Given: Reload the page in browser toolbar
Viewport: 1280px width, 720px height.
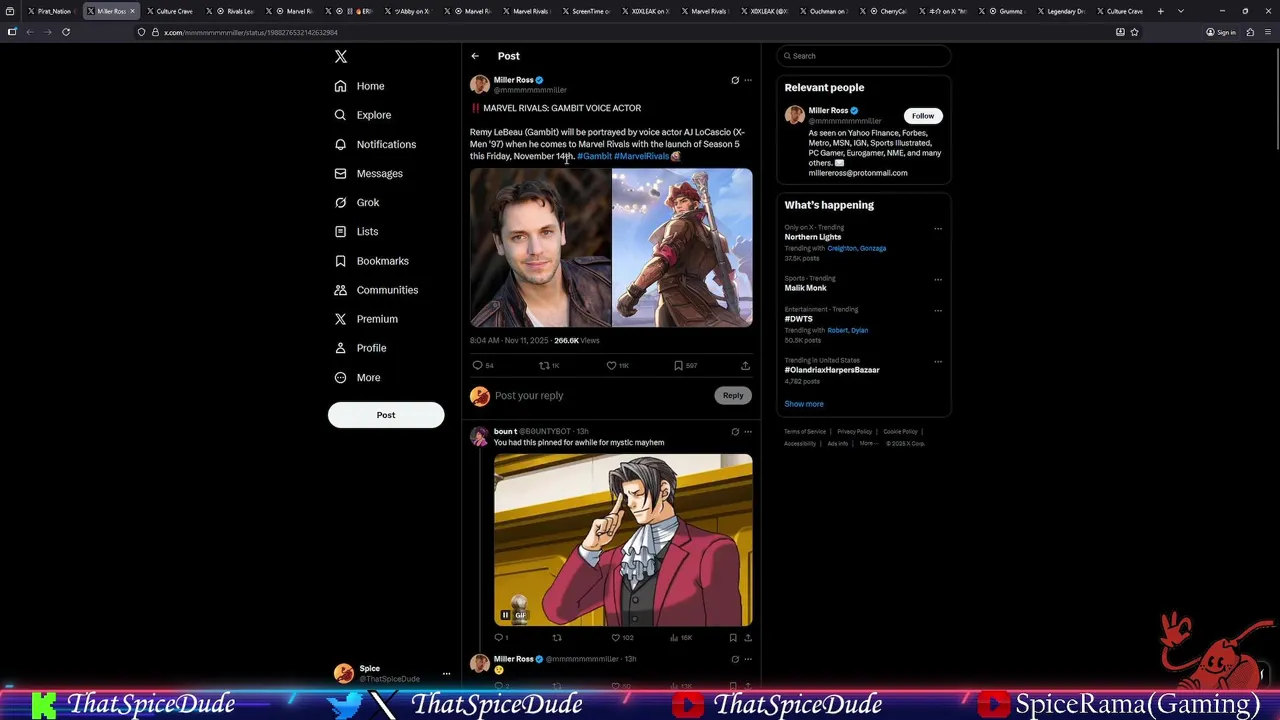Looking at the screenshot, I should [66, 32].
